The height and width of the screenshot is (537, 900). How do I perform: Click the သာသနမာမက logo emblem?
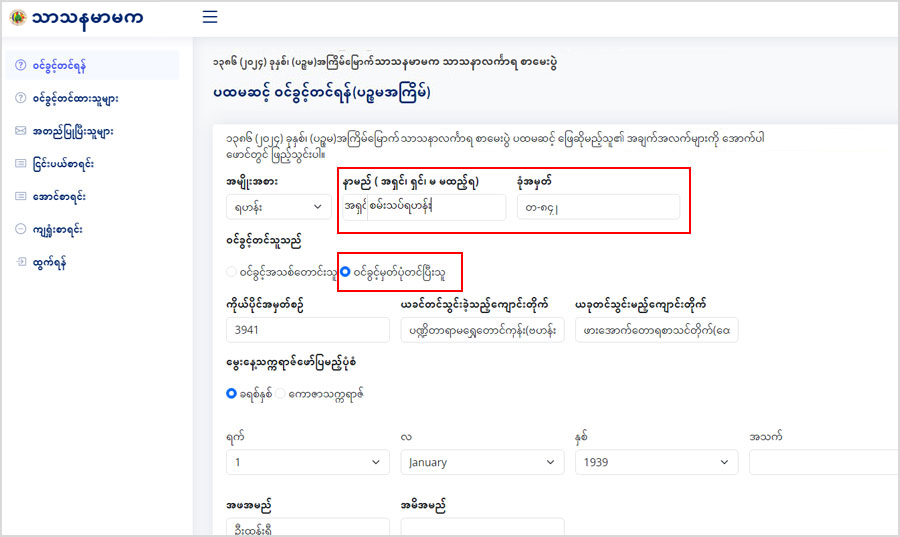tap(17, 17)
